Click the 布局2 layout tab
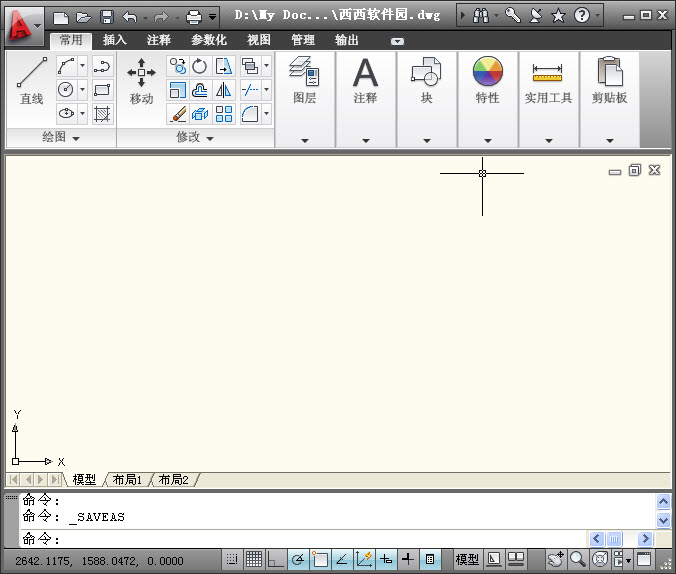The width and height of the screenshot is (676, 574). pos(173,480)
